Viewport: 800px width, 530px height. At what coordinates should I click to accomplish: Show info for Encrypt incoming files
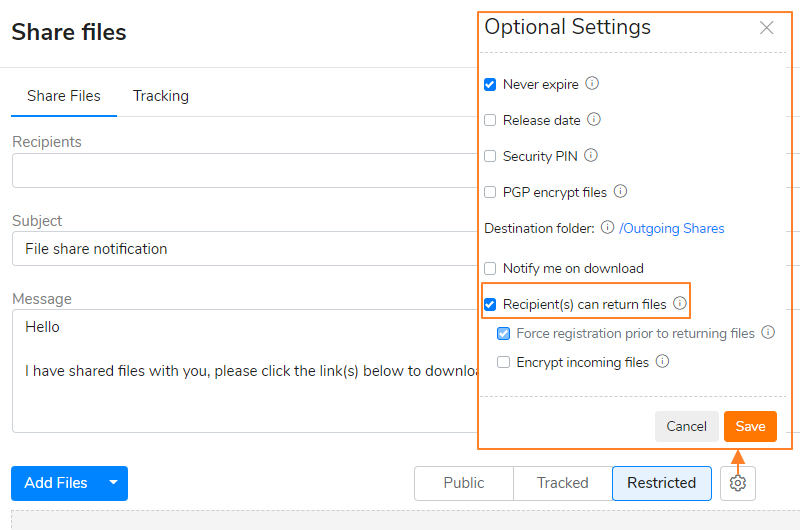click(x=662, y=361)
